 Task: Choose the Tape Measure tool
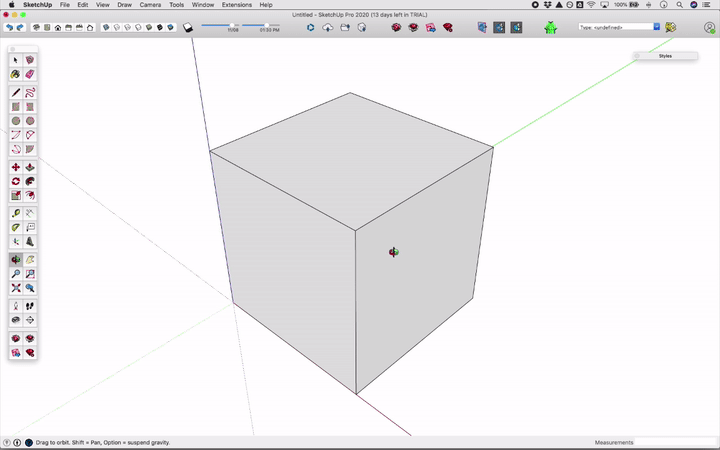pos(16,213)
